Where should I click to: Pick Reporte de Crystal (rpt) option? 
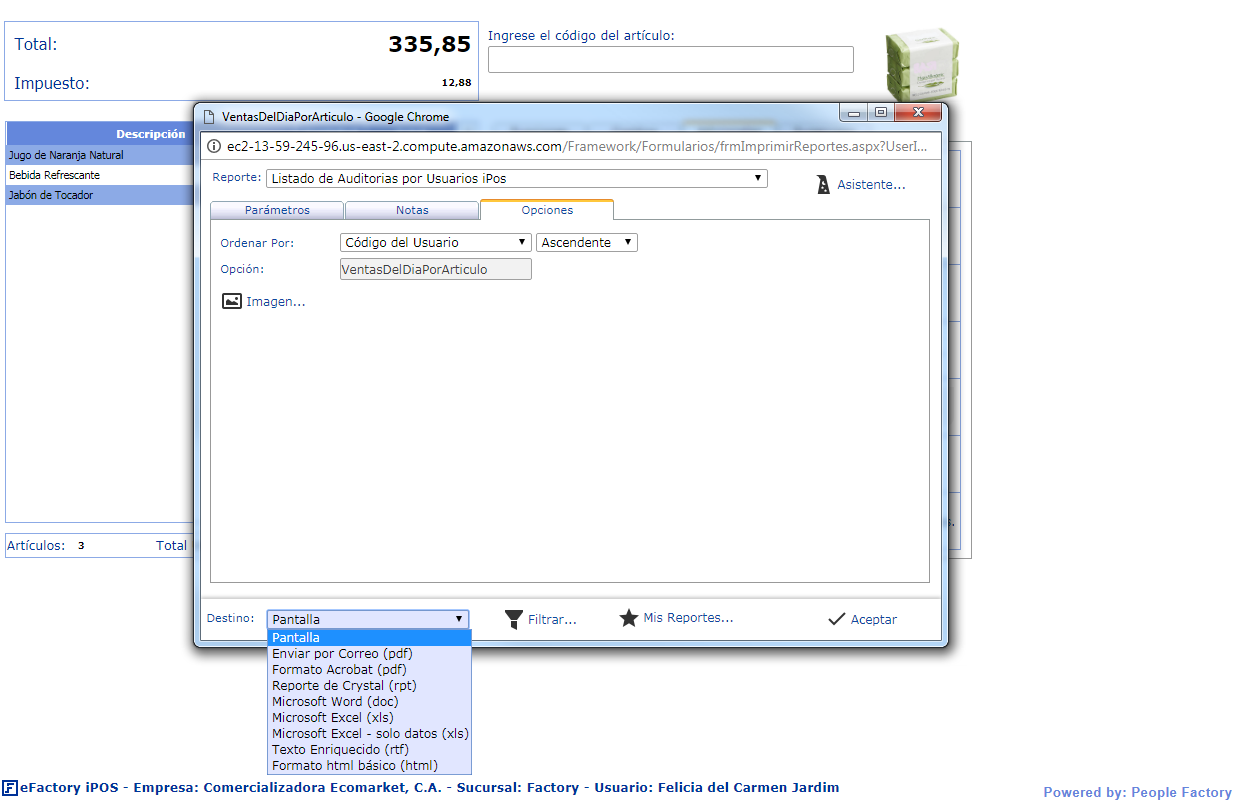[344, 686]
